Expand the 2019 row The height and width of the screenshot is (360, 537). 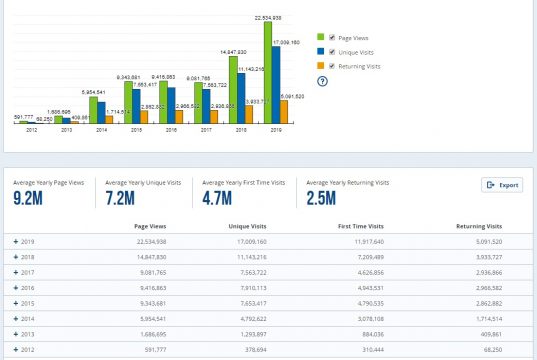tap(16, 241)
